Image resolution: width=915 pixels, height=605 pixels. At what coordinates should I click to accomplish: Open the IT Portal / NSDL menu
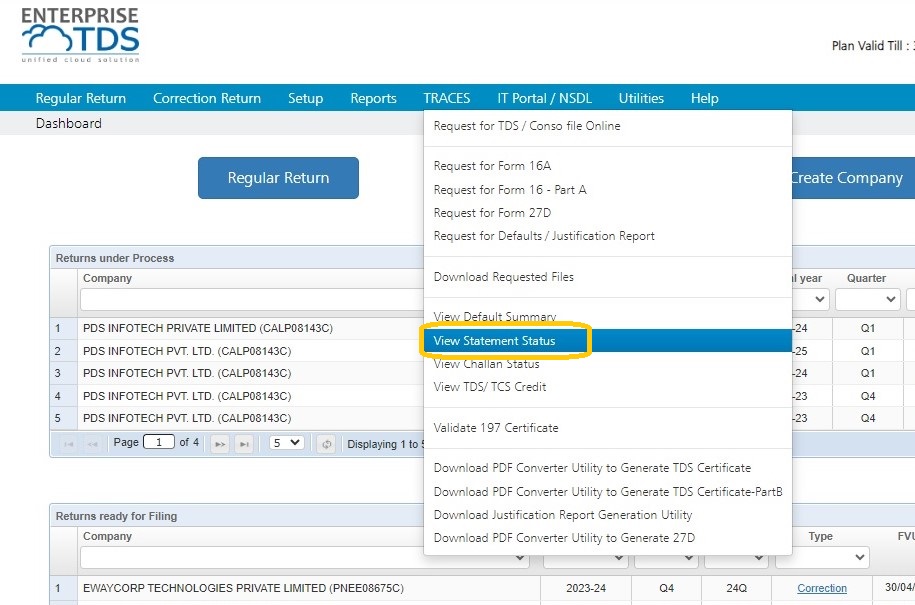pos(544,98)
